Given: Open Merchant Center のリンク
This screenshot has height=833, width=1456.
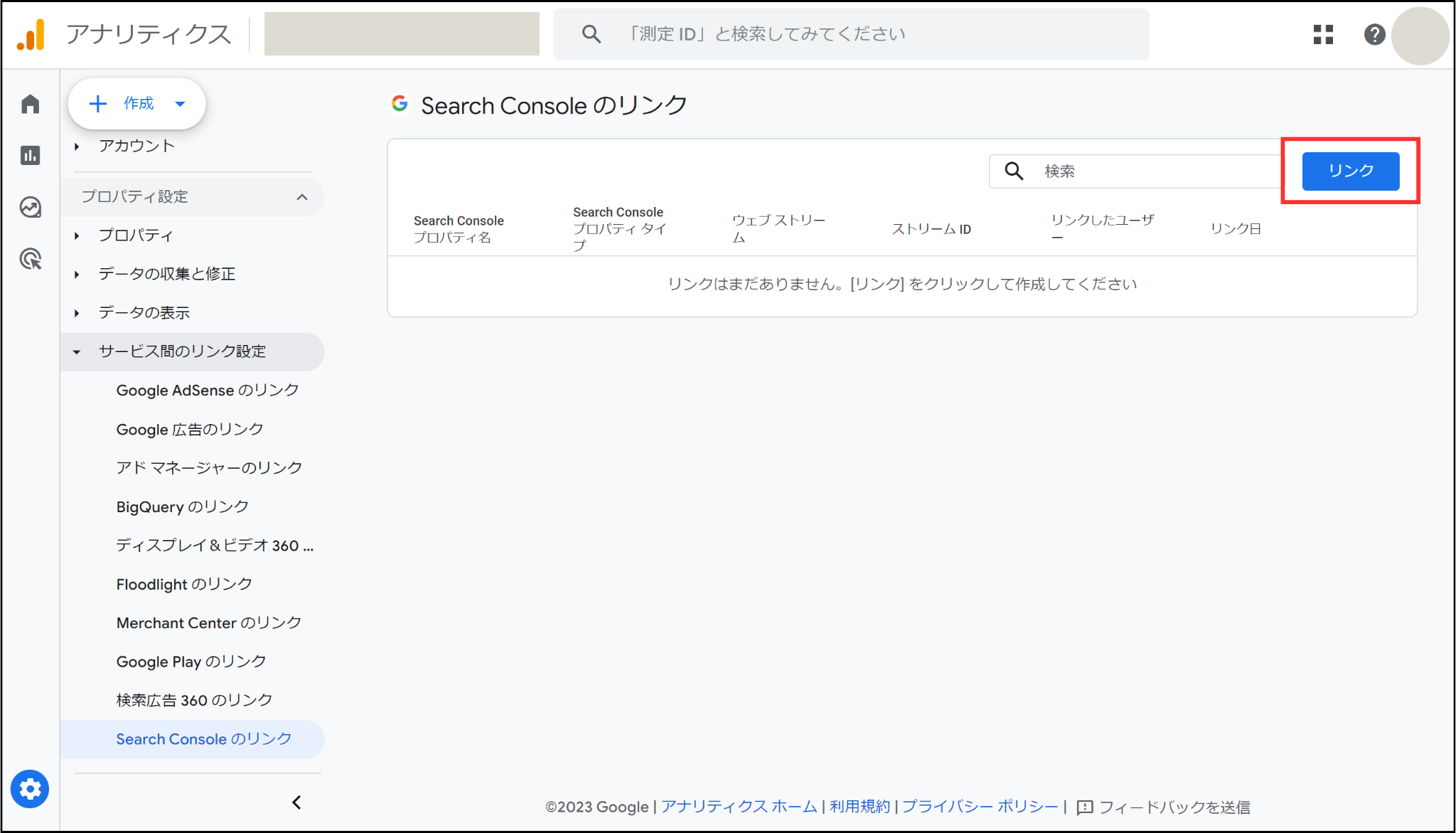Looking at the screenshot, I should tap(209, 623).
